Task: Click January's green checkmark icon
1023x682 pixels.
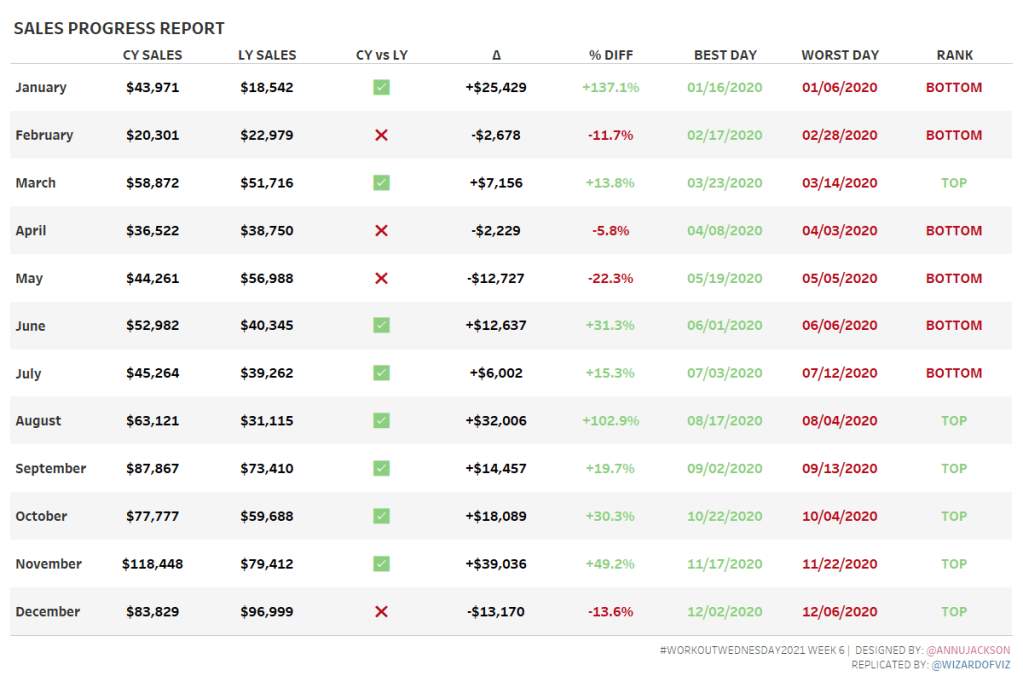Action: [x=381, y=88]
